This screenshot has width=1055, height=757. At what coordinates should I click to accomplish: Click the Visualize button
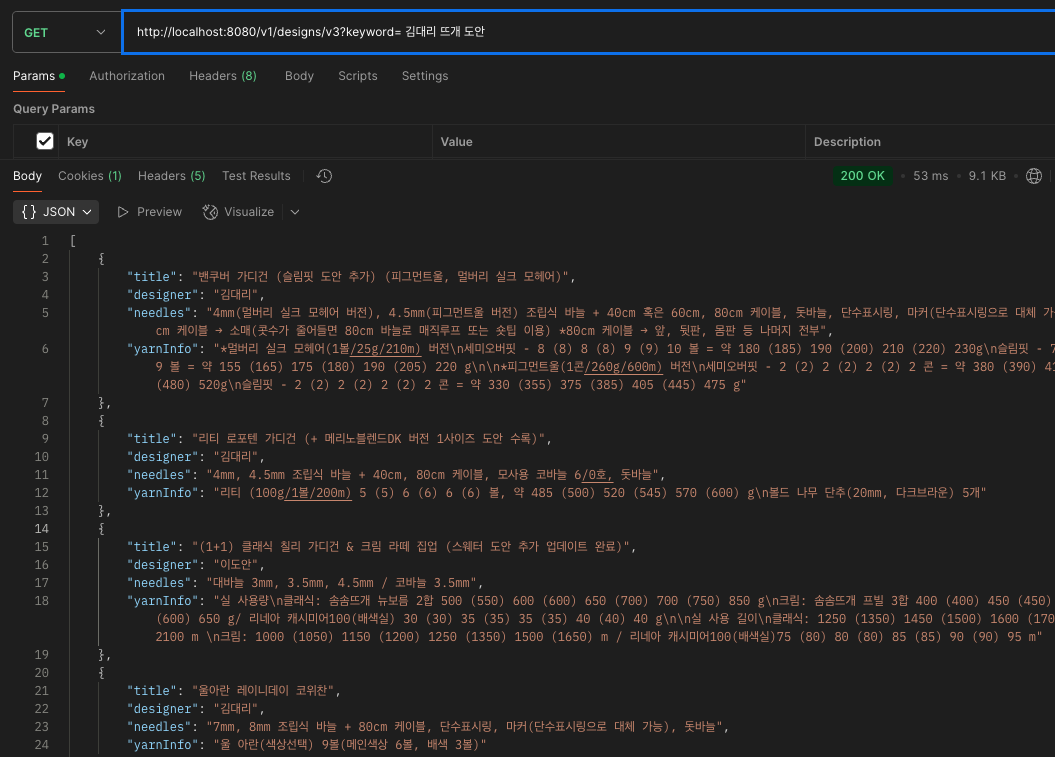[x=238, y=212]
